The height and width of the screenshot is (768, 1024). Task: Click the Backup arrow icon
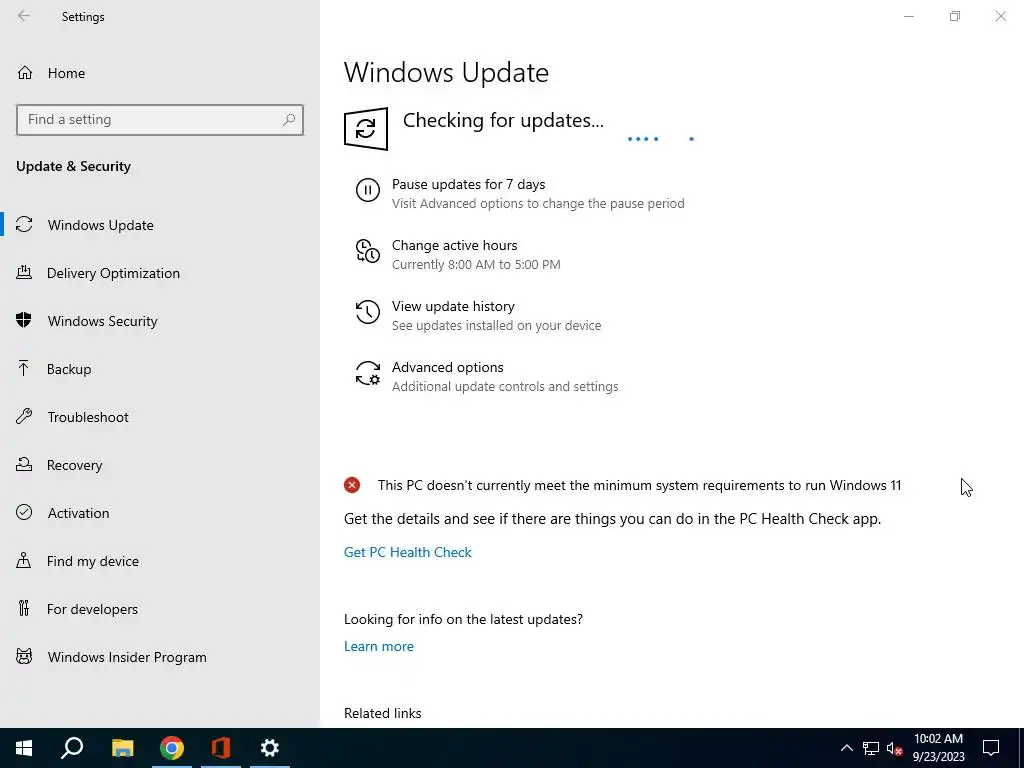(x=24, y=369)
